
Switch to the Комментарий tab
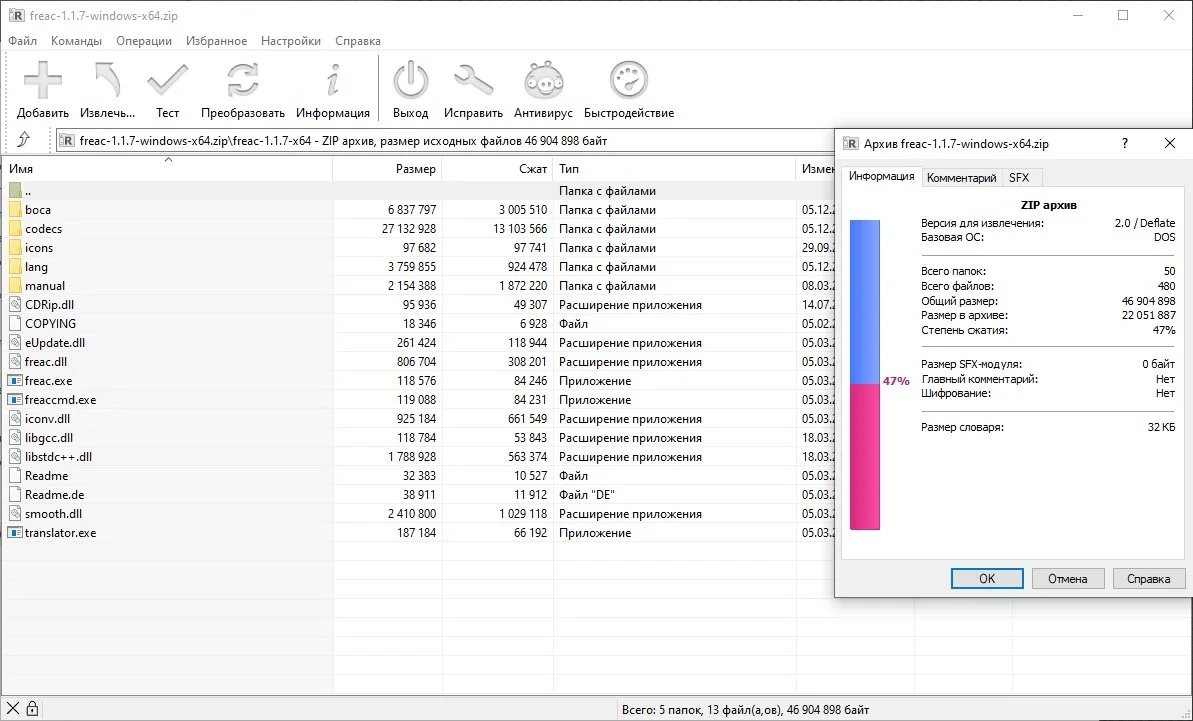(x=961, y=178)
